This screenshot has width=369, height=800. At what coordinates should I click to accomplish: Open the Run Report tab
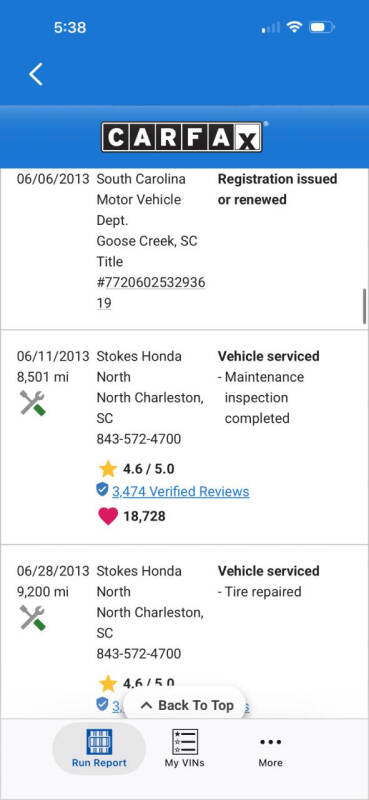coord(99,748)
